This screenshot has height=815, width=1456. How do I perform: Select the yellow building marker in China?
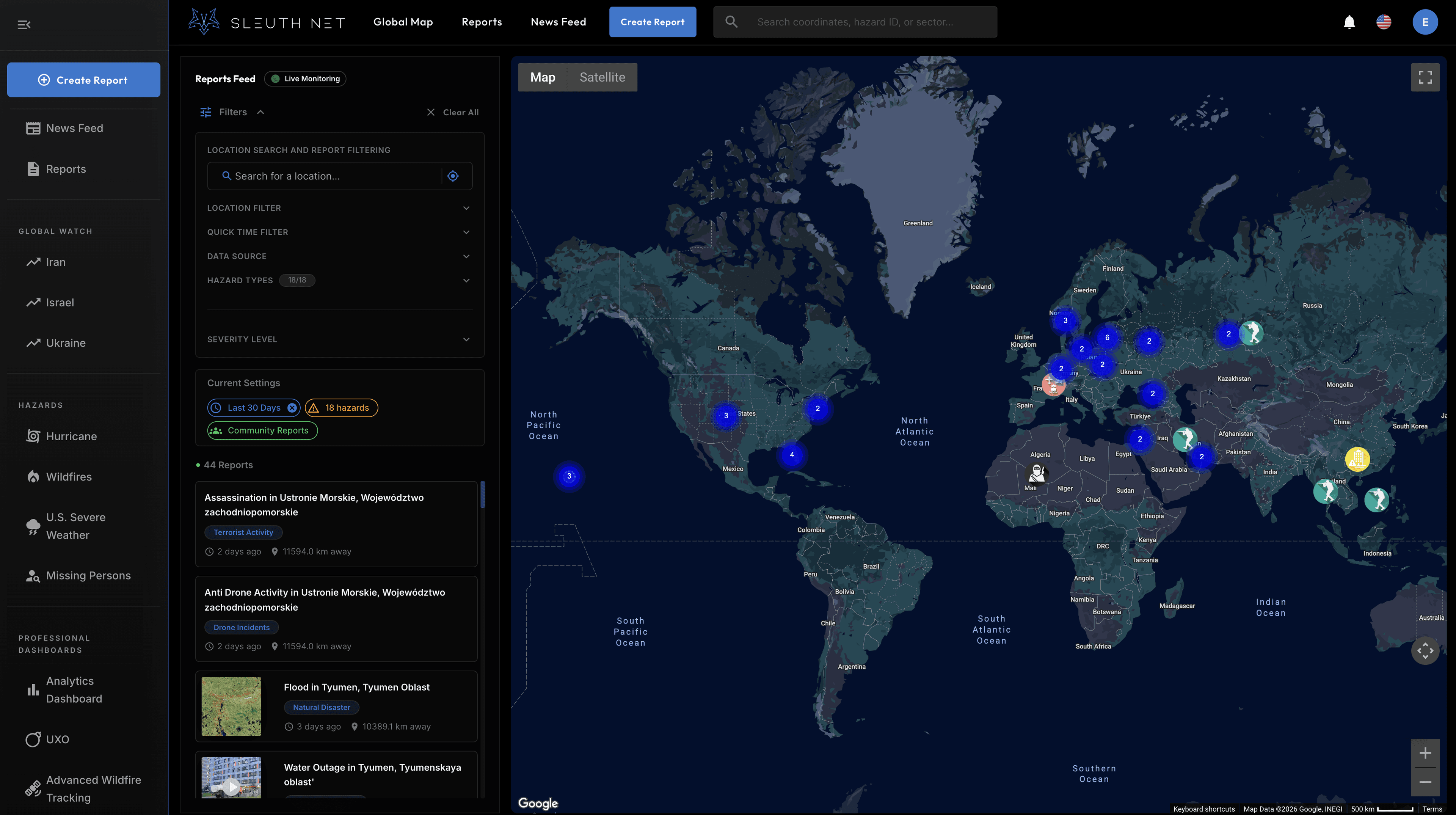click(1357, 459)
